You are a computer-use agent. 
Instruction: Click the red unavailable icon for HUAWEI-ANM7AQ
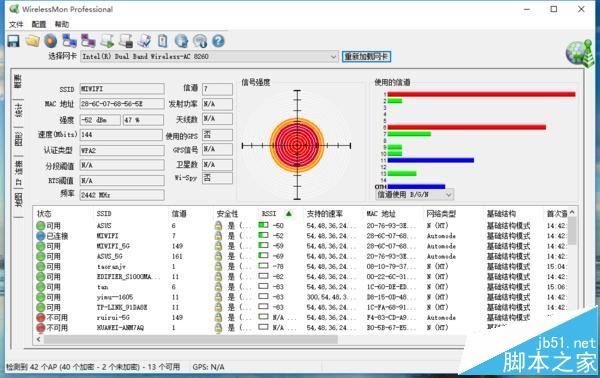[x=41, y=328]
